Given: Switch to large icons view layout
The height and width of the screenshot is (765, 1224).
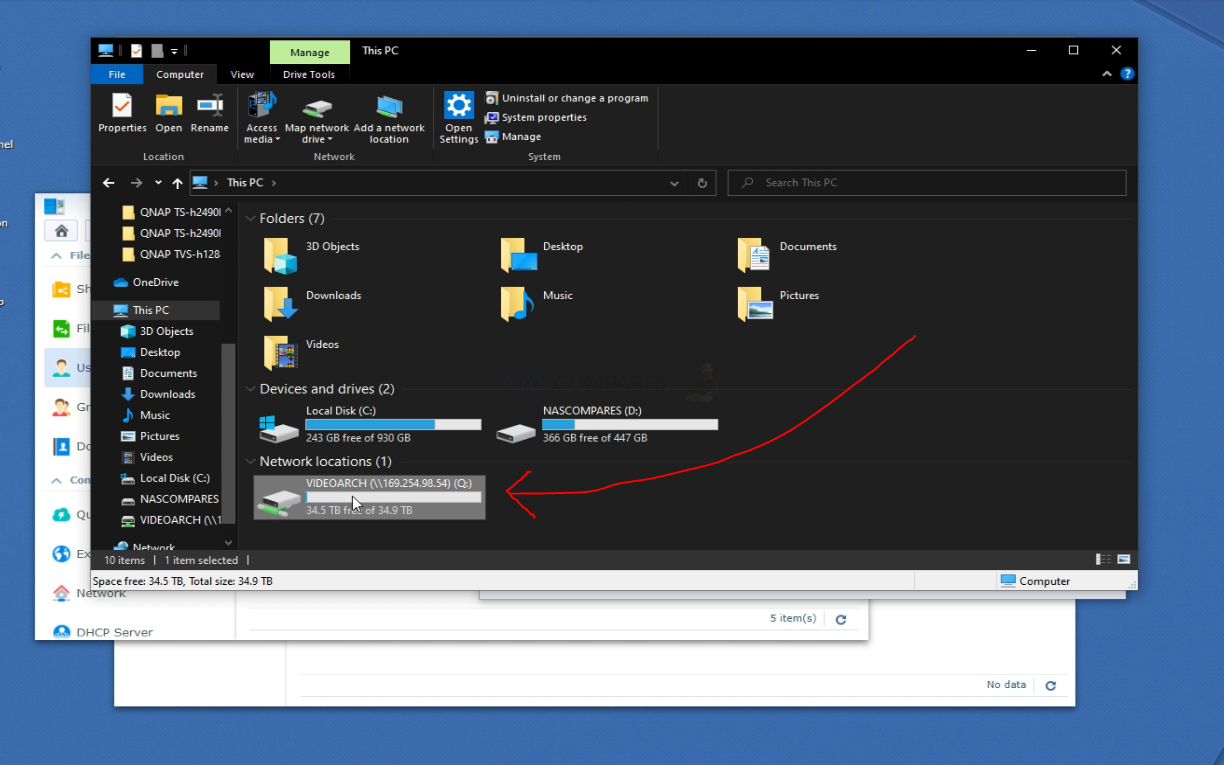Looking at the screenshot, I should pos(1124,560).
